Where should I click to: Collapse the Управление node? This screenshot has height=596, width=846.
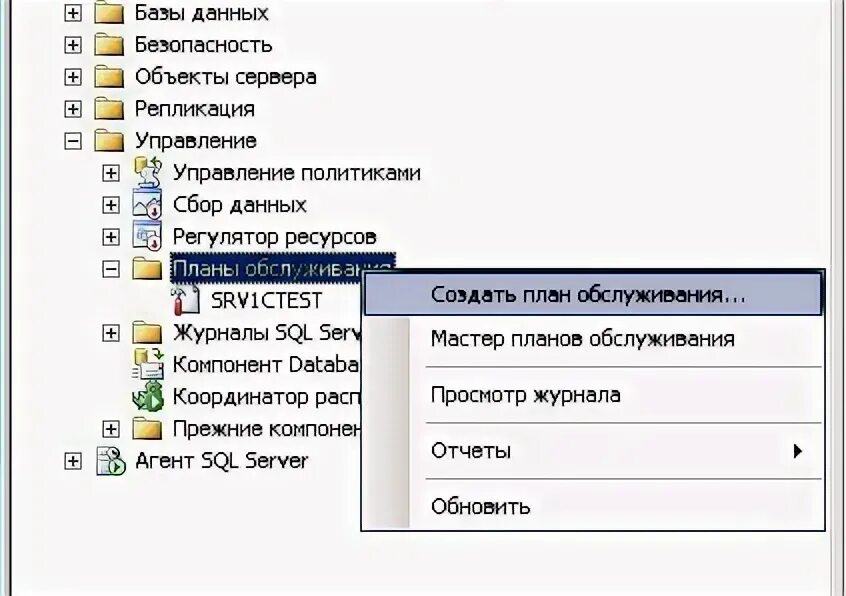tap(73, 141)
